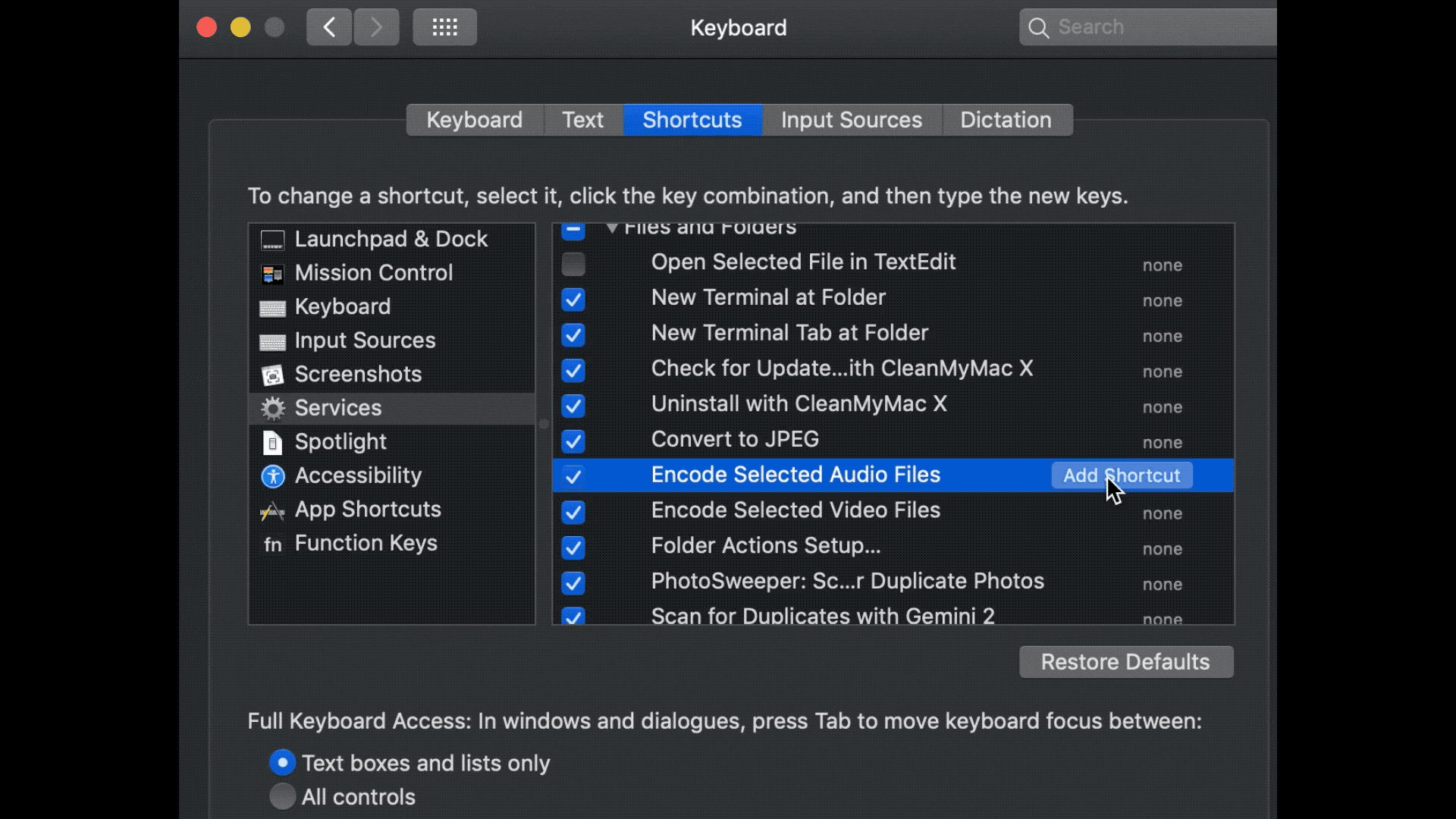The image size is (1456, 819).
Task: Switch to the Dictation tab
Action: click(x=1005, y=120)
